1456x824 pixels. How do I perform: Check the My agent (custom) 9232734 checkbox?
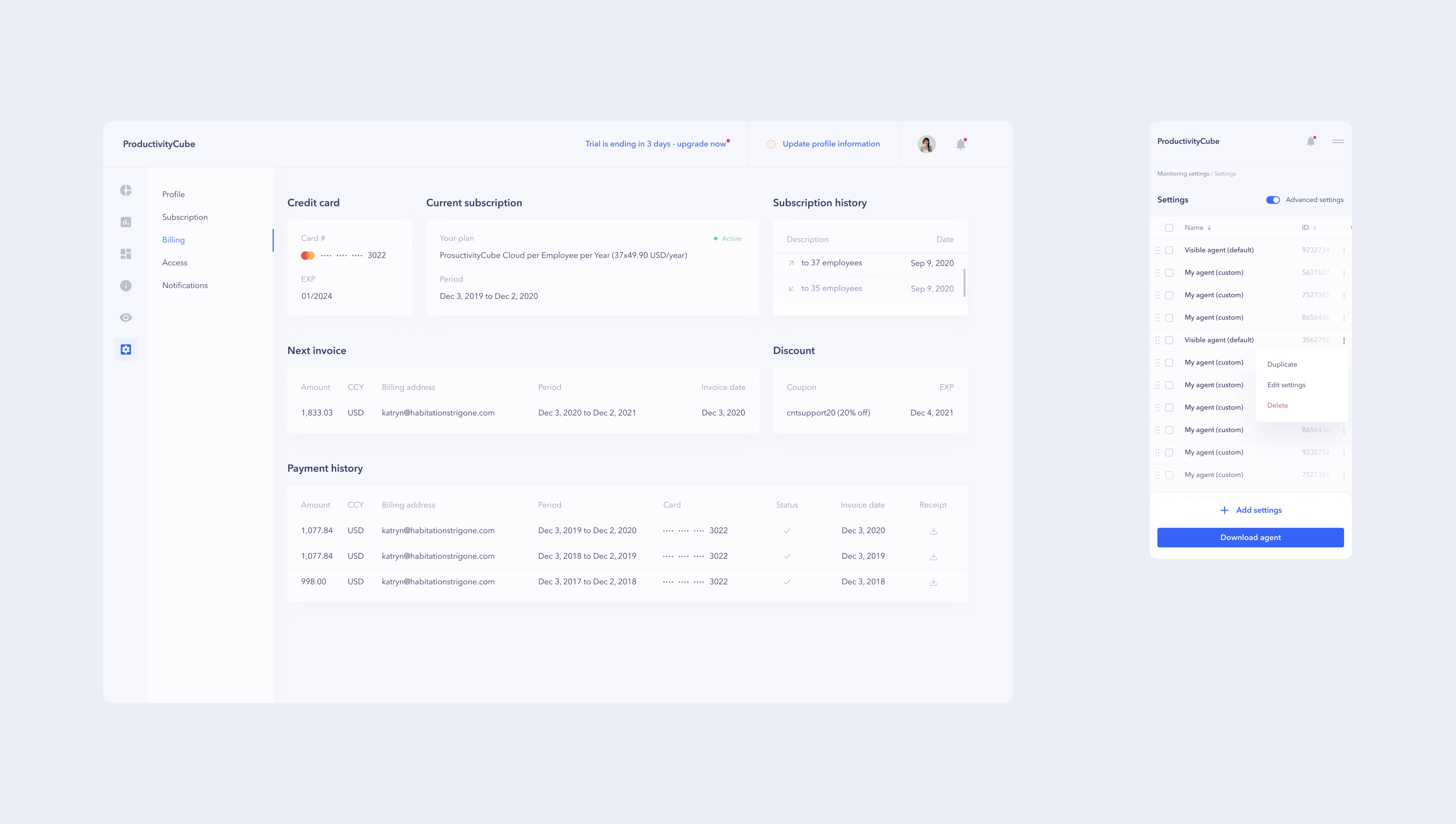click(x=1169, y=453)
